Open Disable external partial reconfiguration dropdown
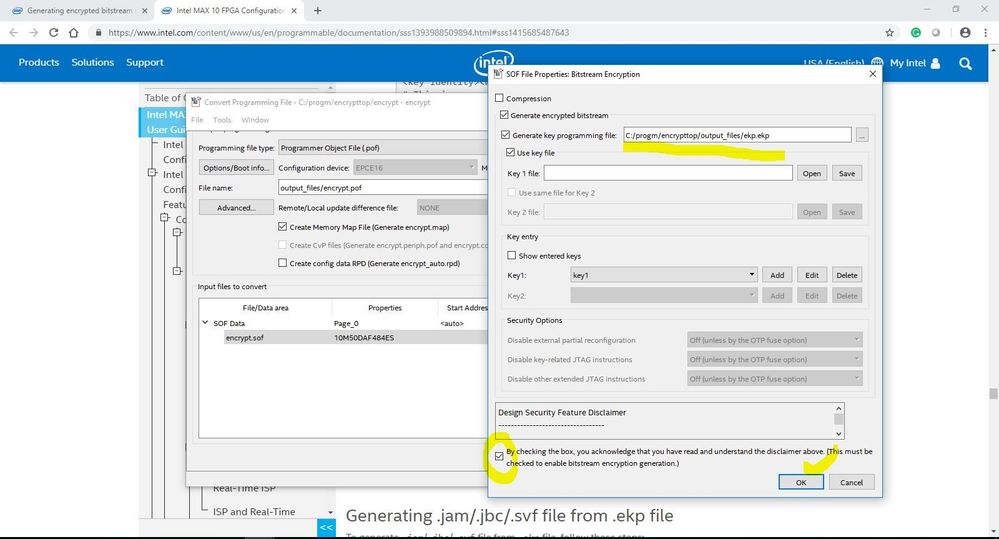This screenshot has width=999, height=539. pos(774,340)
